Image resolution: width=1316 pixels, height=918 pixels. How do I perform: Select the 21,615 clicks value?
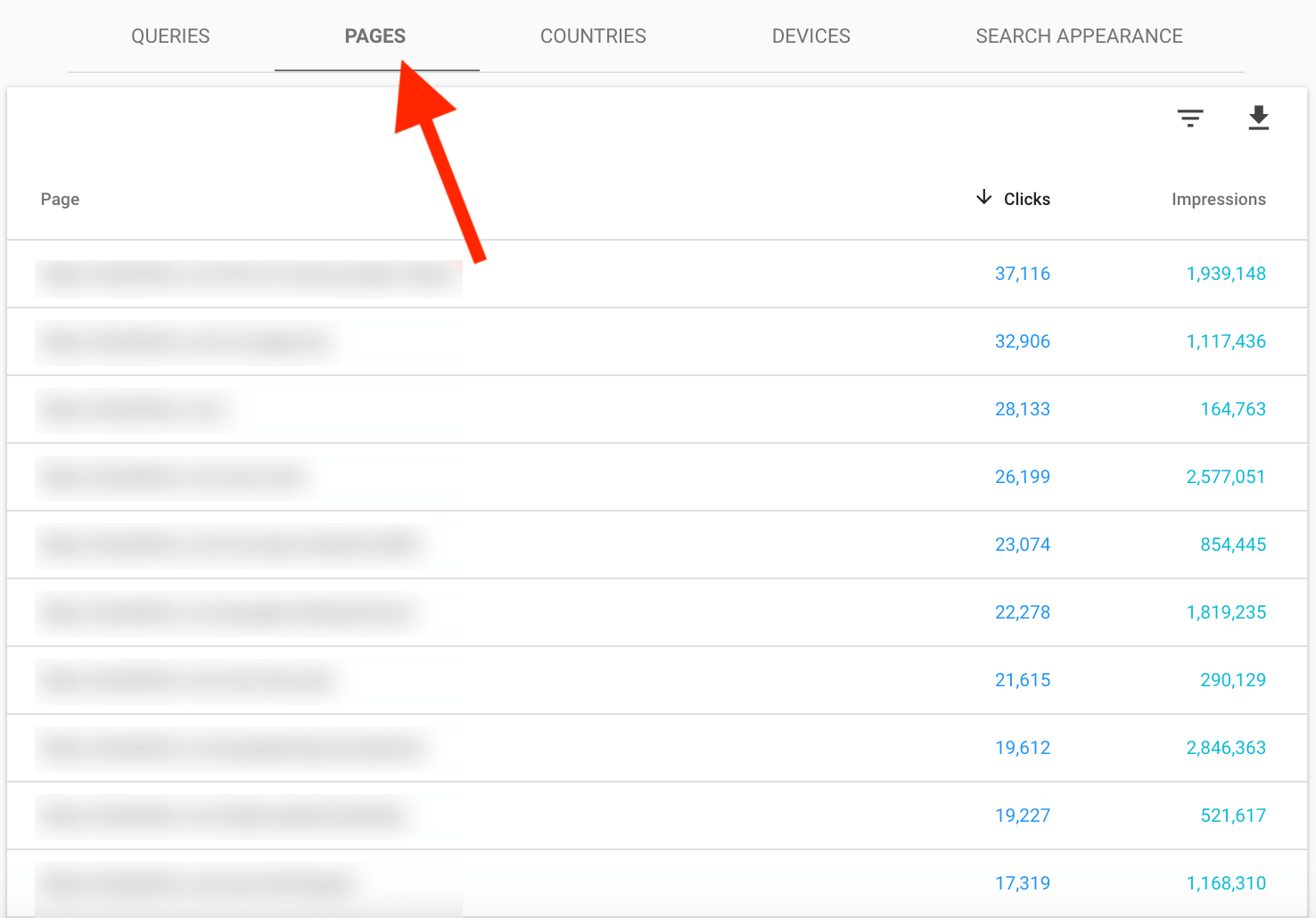[x=1023, y=680]
